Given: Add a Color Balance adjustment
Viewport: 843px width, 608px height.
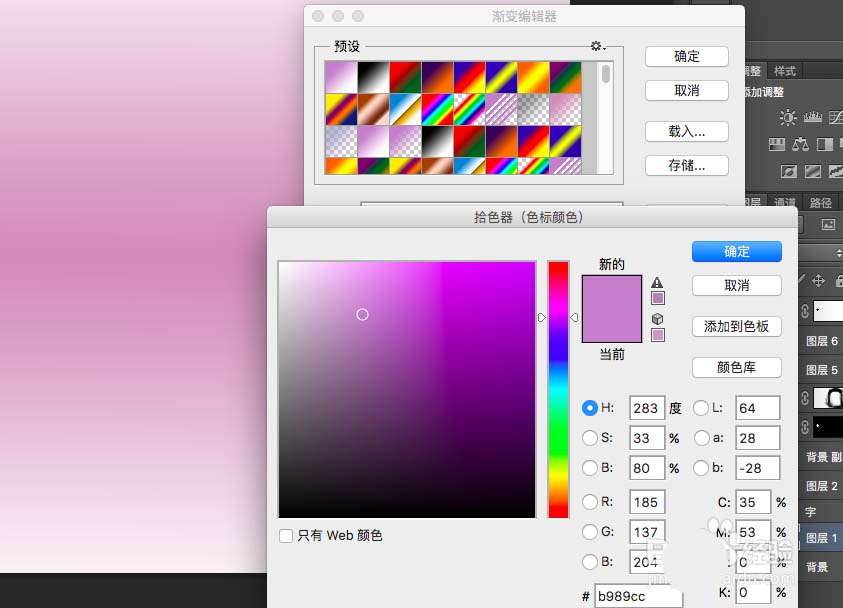Looking at the screenshot, I should 801,144.
